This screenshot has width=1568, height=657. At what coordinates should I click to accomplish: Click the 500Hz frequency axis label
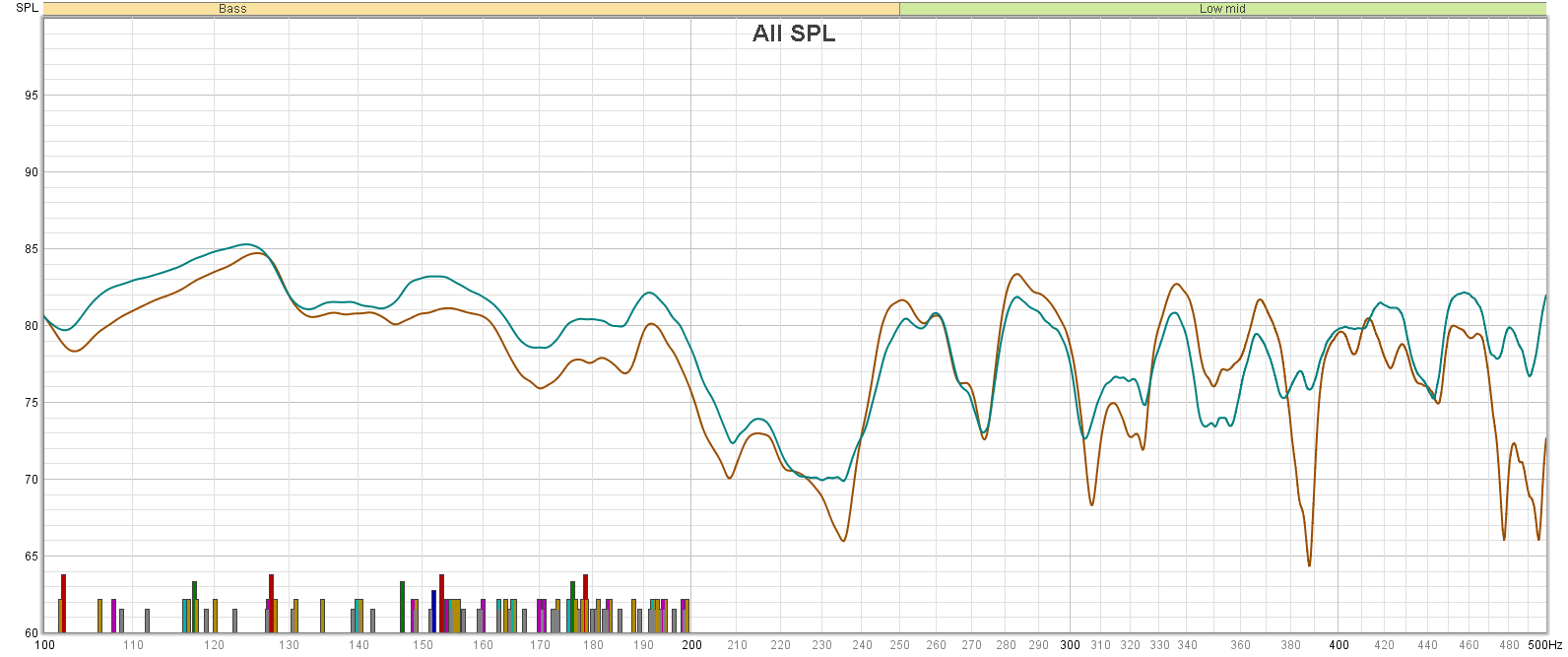1544,645
